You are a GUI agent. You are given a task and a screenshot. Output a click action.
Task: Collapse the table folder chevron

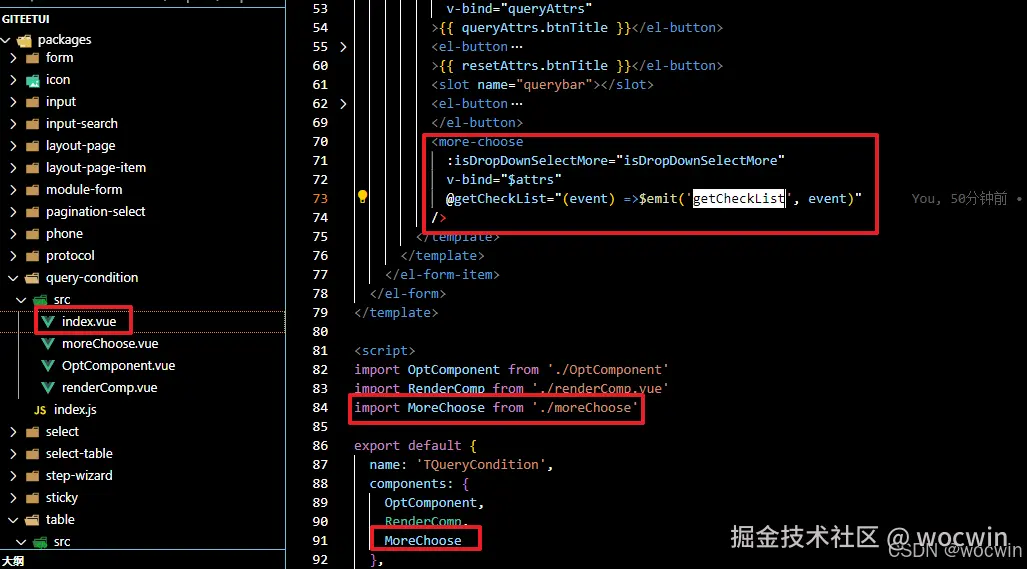[x=14, y=520]
